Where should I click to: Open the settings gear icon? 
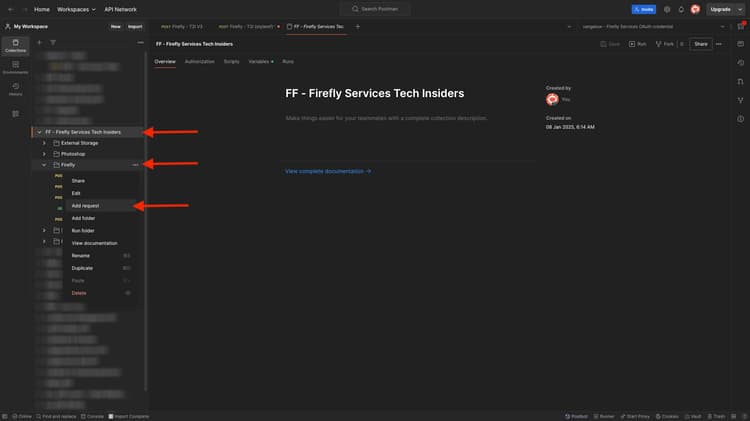[x=667, y=9]
